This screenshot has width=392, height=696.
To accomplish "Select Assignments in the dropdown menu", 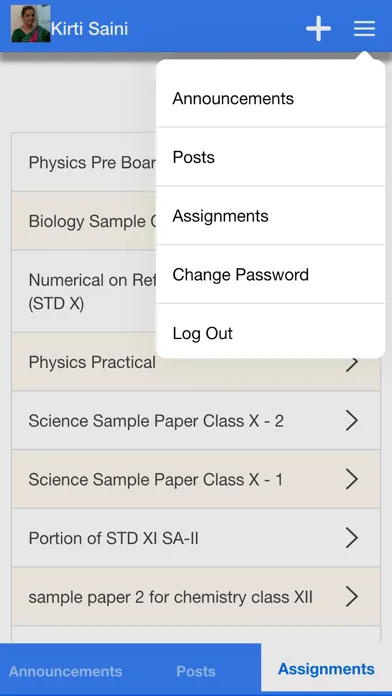I will [270, 216].
